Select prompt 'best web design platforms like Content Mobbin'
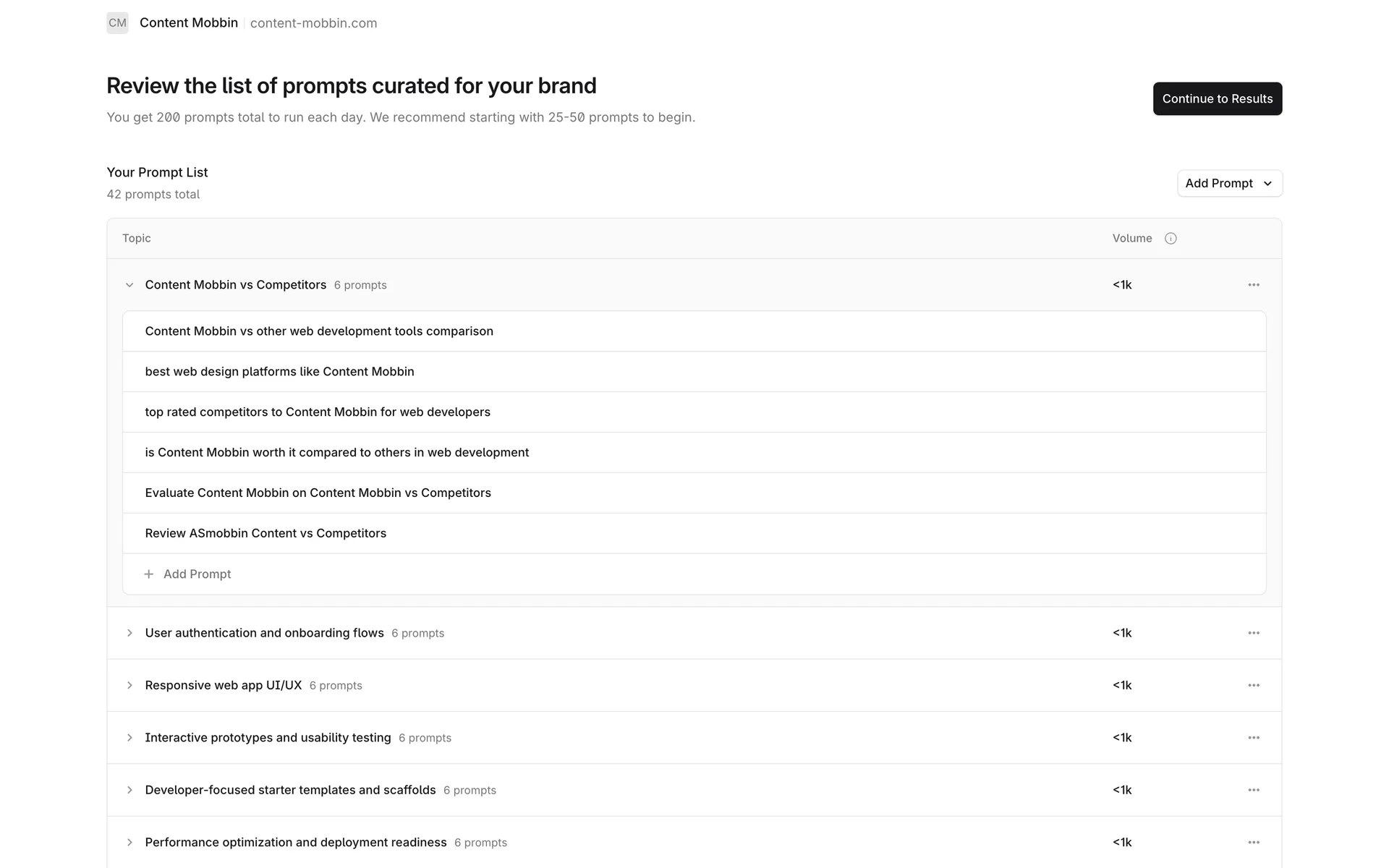Image resolution: width=1389 pixels, height=868 pixels. point(279,372)
